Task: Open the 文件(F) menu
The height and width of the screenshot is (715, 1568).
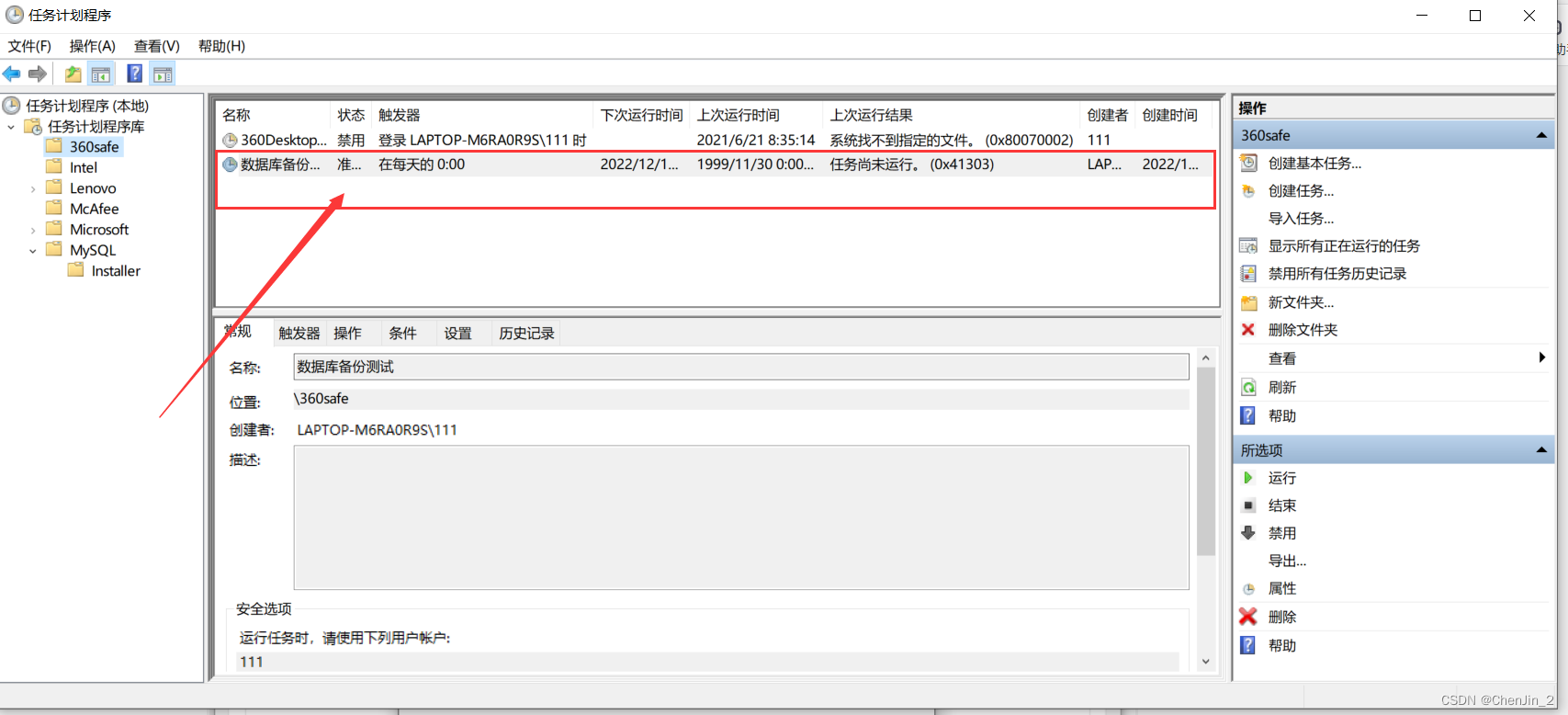Action: click(x=29, y=46)
